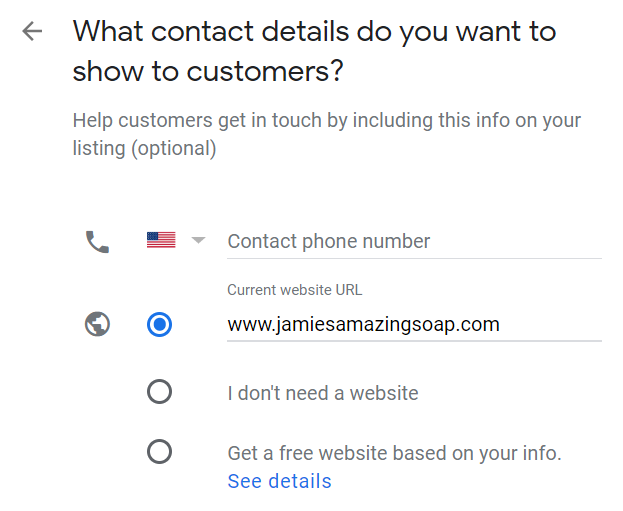Image resolution: width=623 pixels, height=511 pixels.
Task: Click "Get a free website based on your info" text
Action: pyautogui.click(x=394, y=453)
